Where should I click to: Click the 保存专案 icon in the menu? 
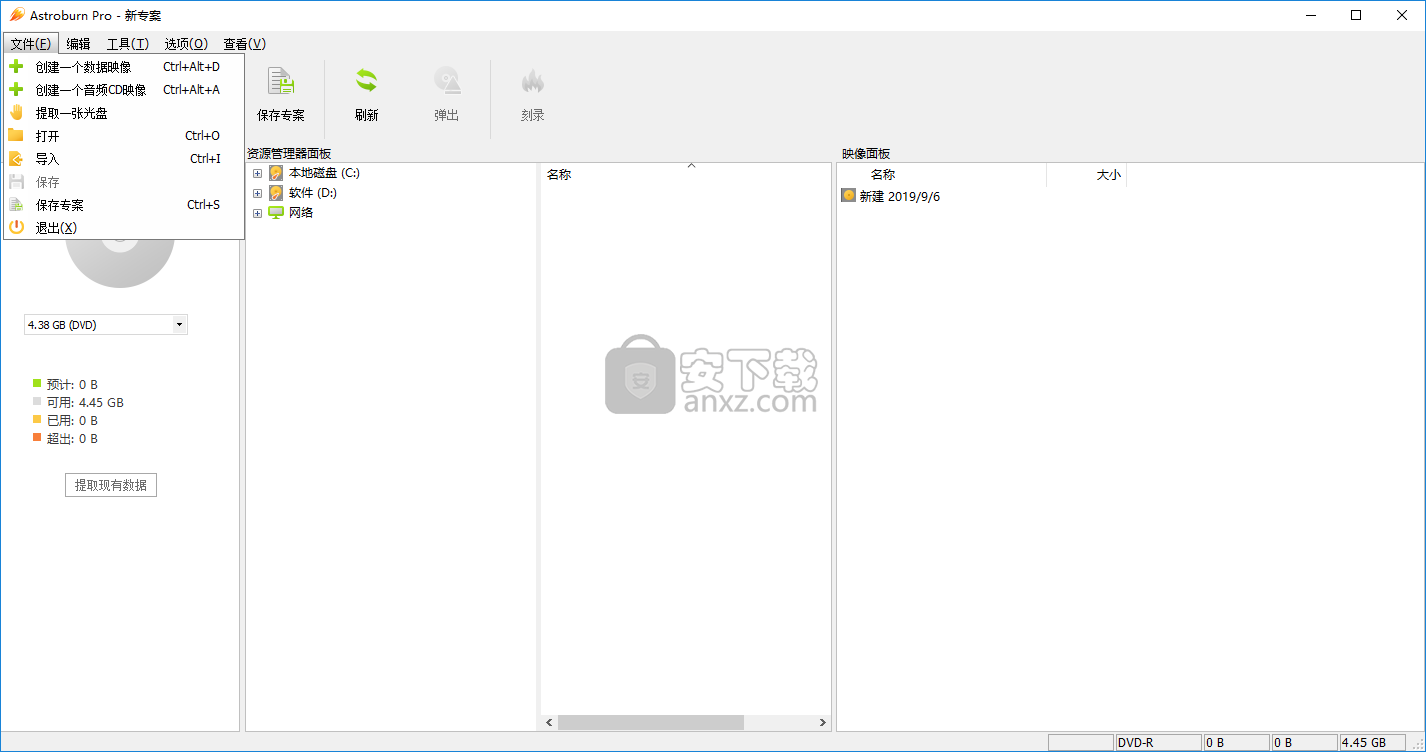pyautogui.click(x=16, y=205)
